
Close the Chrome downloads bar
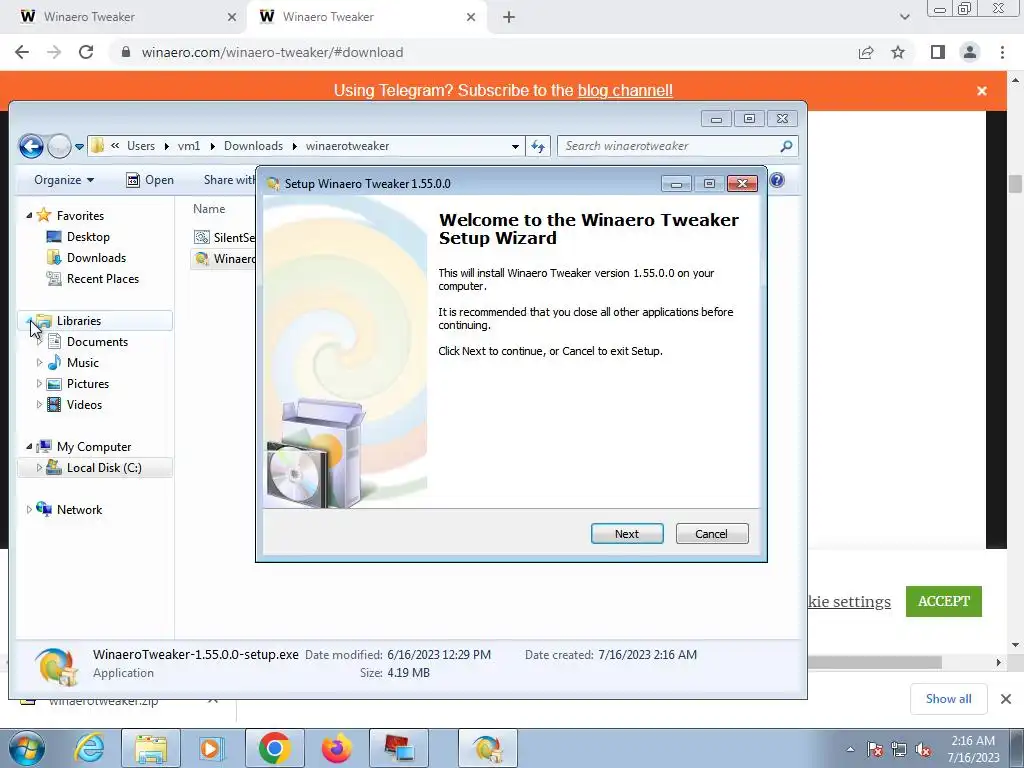(1006, 699)
